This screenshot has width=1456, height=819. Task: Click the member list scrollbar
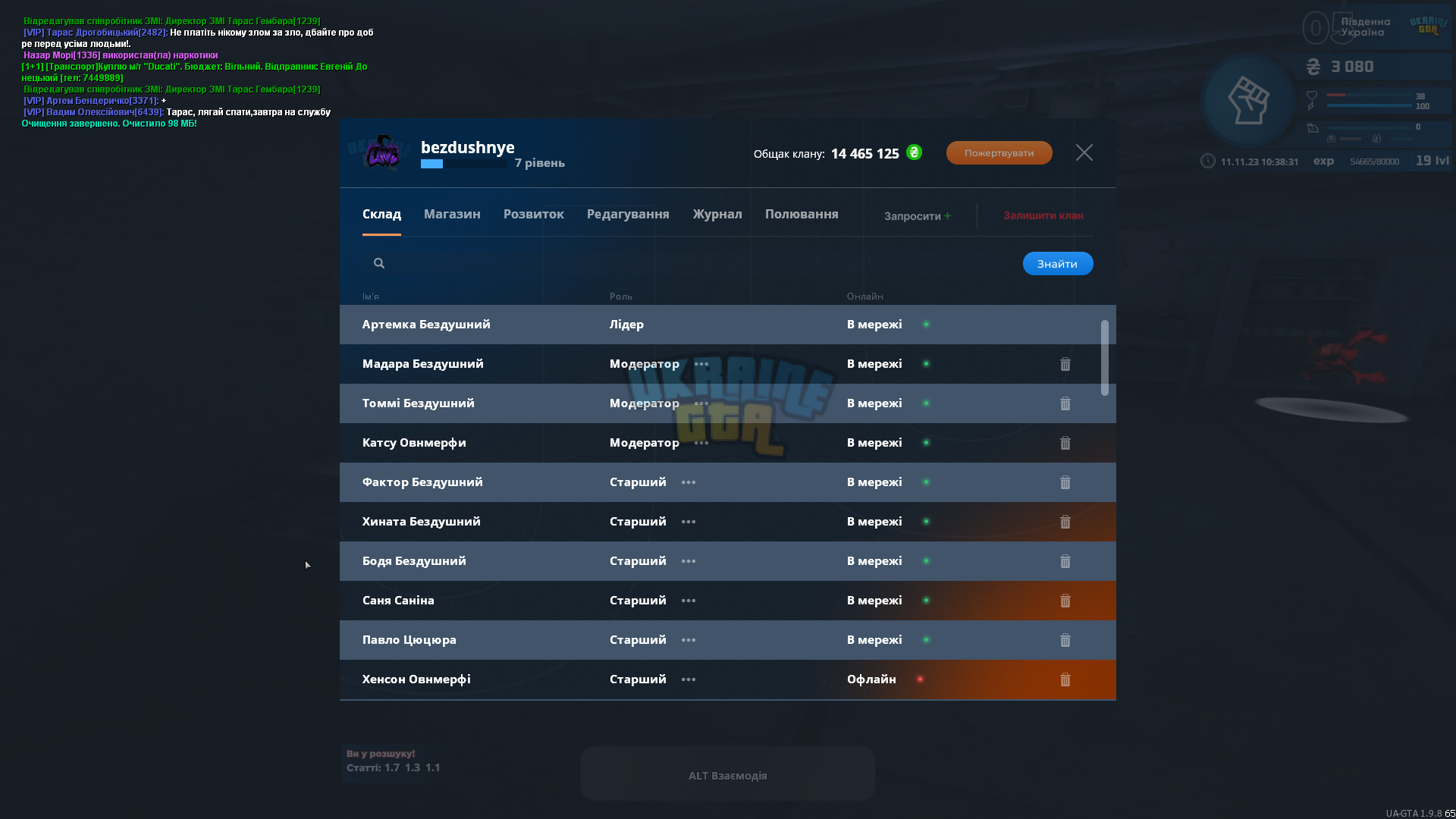tap(1104, 358)
